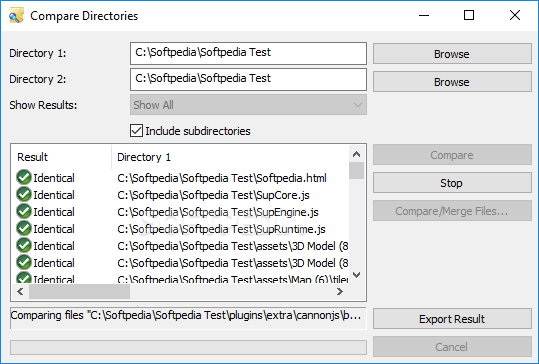Click the results list scroll up arrow
539x364 pixels.
356,154
